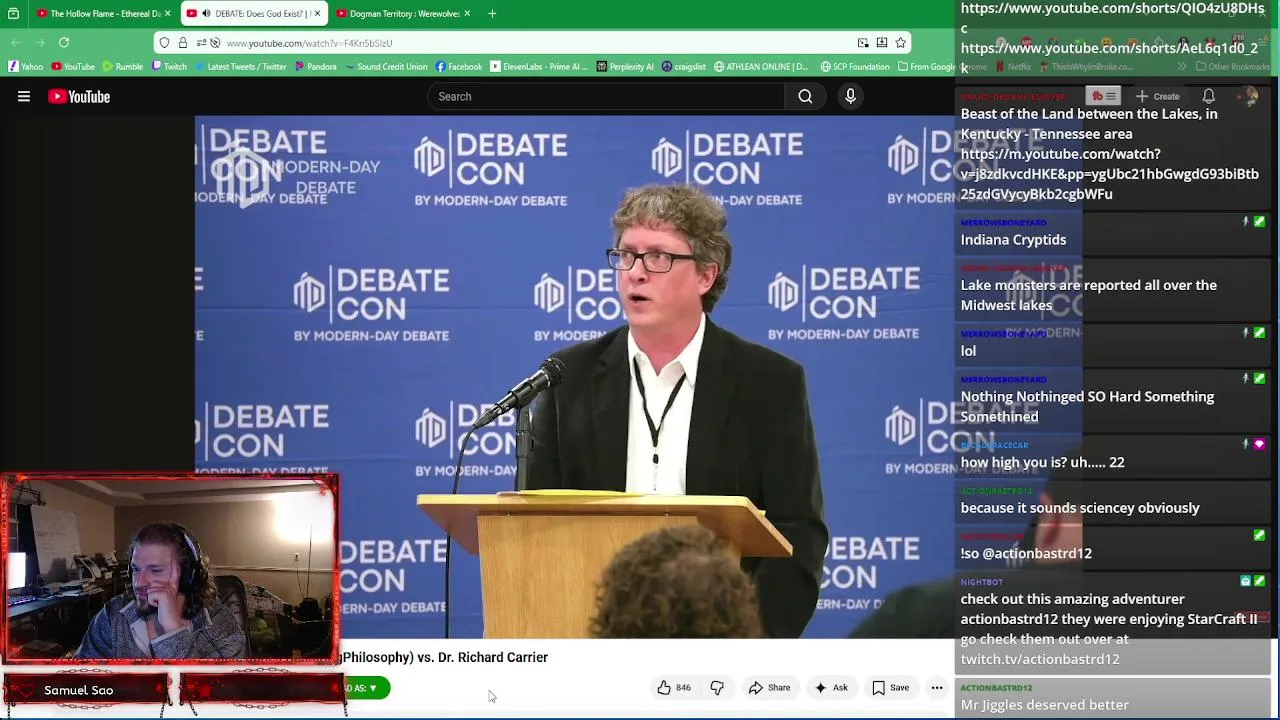This screenshot has width=1280, height=720.
Task: Close the DEBATE: Does God Exist tab
Action: point(317,13)
